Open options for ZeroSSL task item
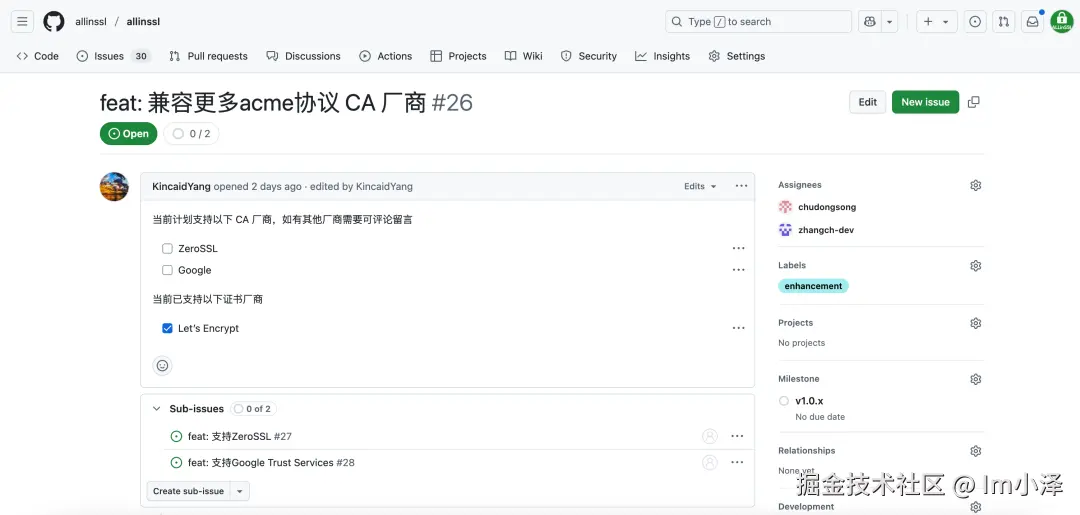This screenshot has width=1080, height=515. coord(739,249)
